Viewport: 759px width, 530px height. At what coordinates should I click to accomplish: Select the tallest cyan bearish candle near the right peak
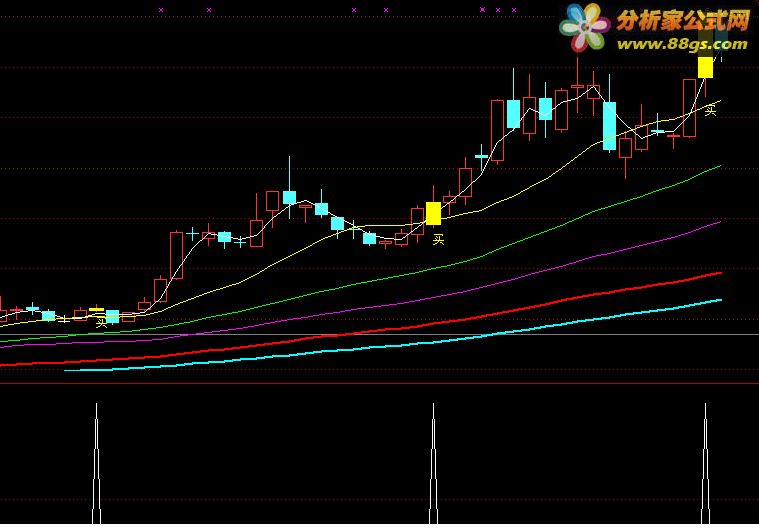click(609, 126)
